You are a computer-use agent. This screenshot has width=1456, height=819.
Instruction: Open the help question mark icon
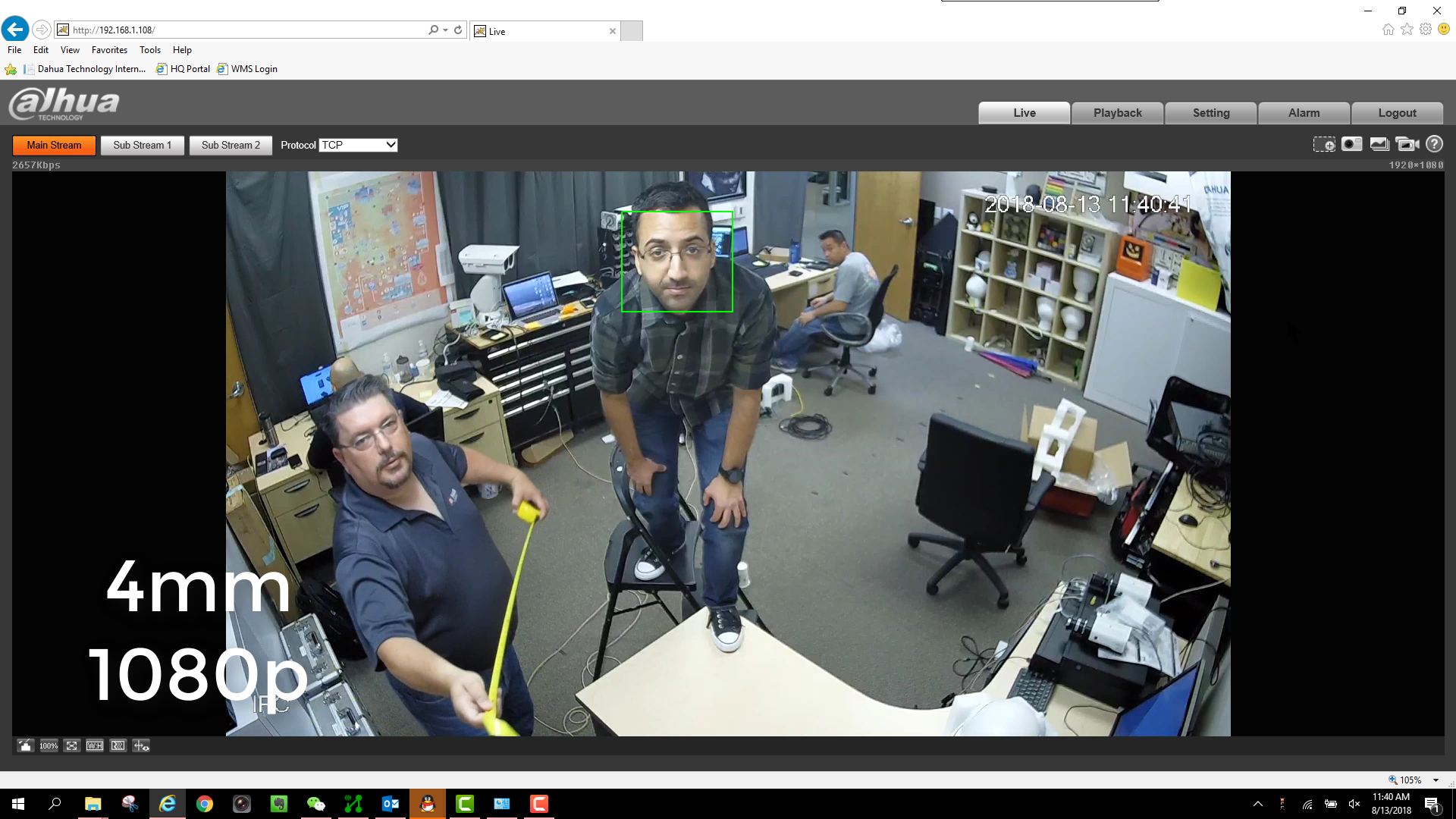coord(1434,144)
